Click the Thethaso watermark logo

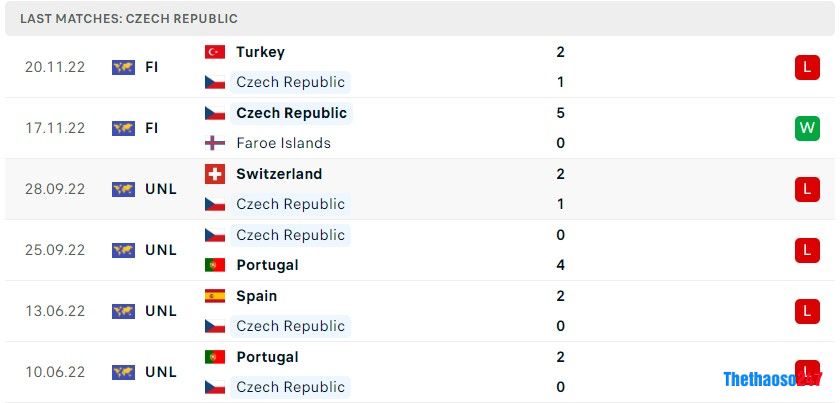point(770,380)
